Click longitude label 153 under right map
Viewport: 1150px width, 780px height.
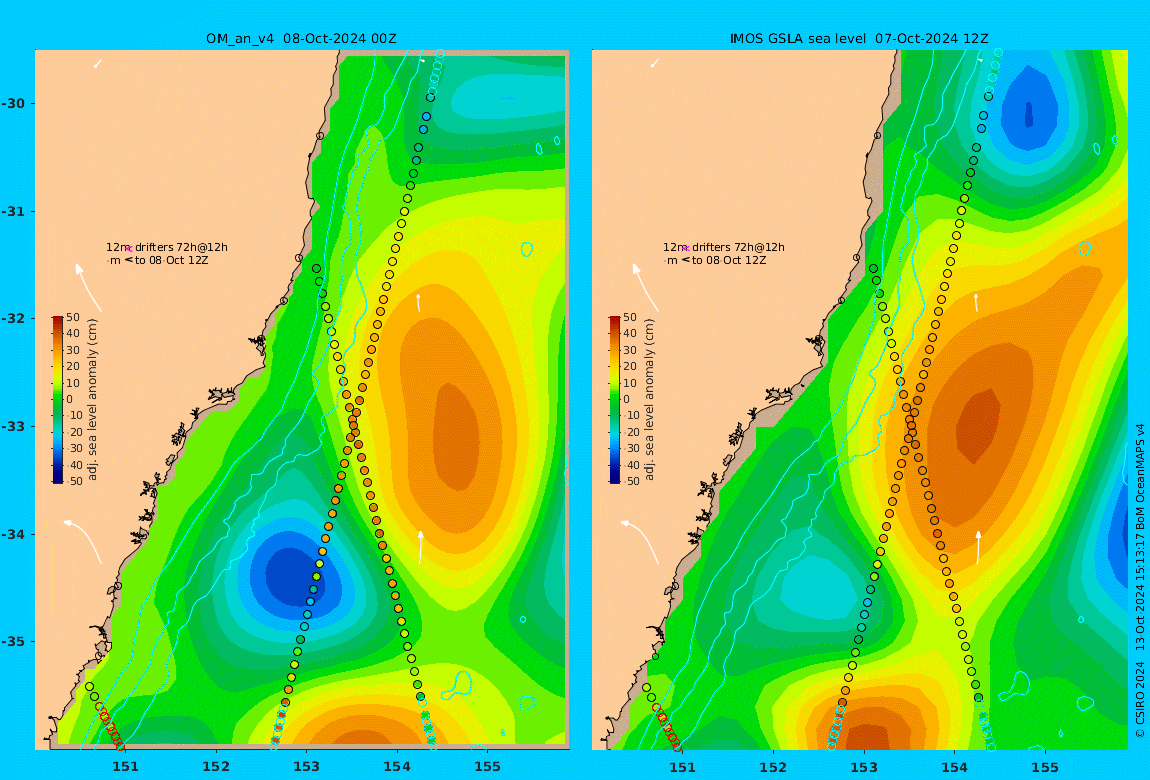pos(864,767)
